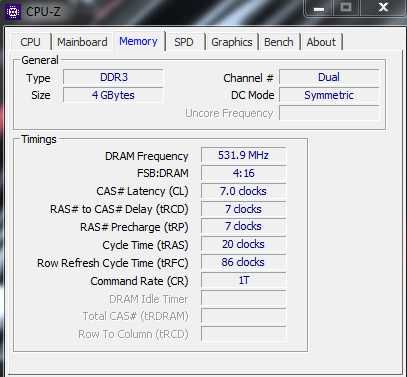The image size is (407, 377).
Task: Click the 531.9 MHz DRAM frequency value
Action: click(x=243, y=155)
